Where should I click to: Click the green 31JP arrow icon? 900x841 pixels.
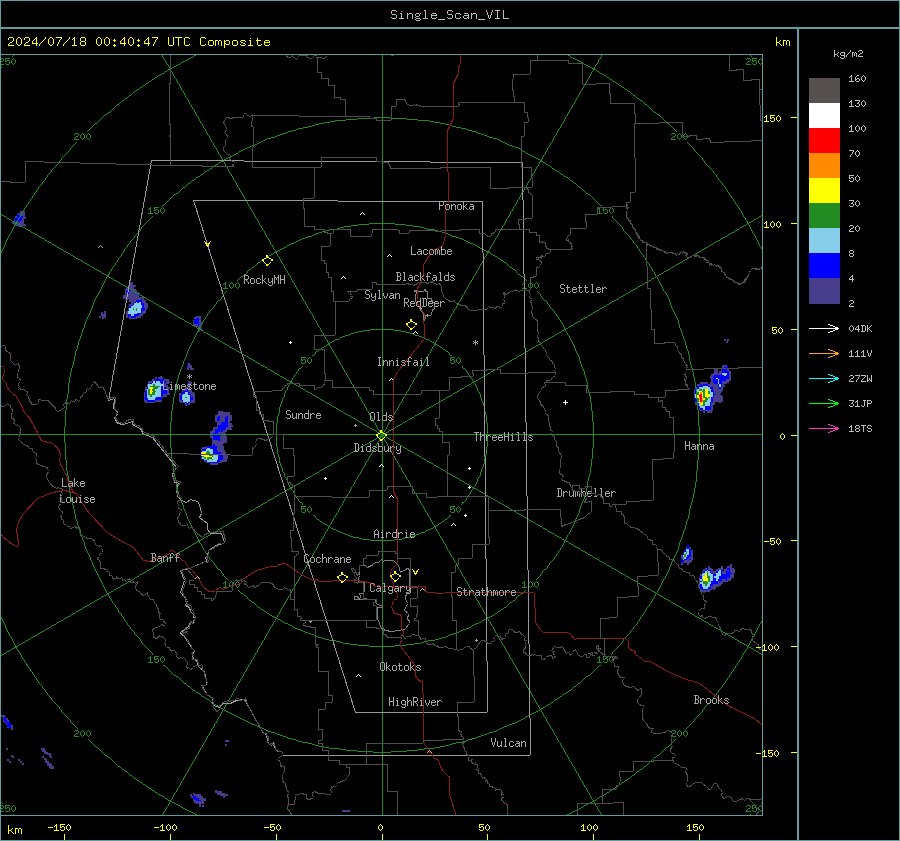824,404
